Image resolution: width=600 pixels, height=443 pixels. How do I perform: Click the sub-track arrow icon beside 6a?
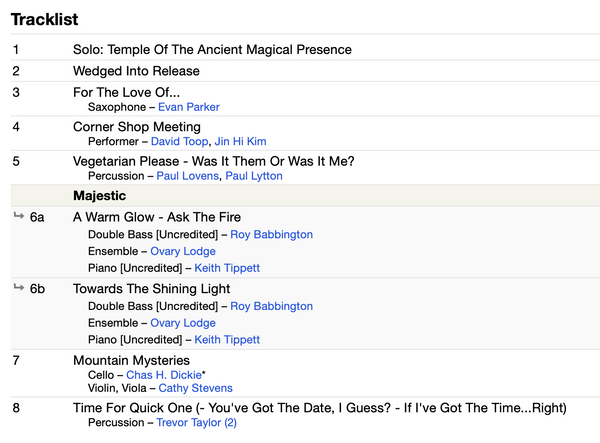pos(19,216)
